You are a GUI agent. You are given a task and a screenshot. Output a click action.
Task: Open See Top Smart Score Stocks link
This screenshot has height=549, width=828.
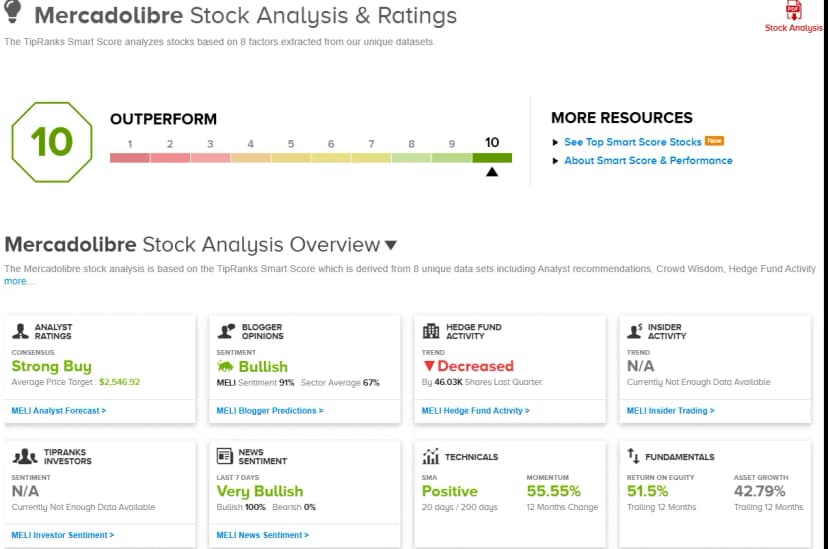[632, 142]
